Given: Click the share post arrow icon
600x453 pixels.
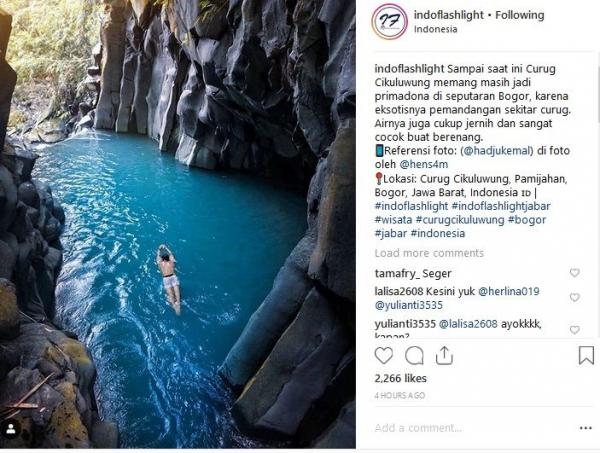Looking at the screenshot, I should [443, 356].
